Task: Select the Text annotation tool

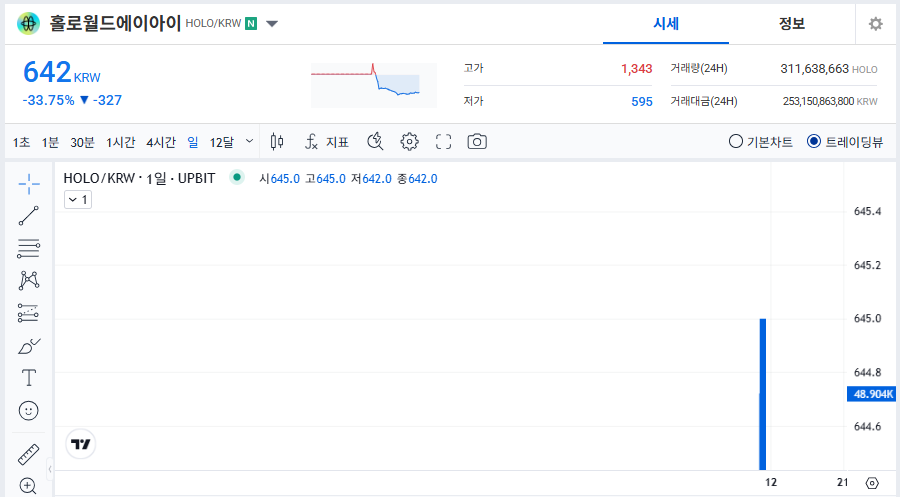Action: click(29, 378)
